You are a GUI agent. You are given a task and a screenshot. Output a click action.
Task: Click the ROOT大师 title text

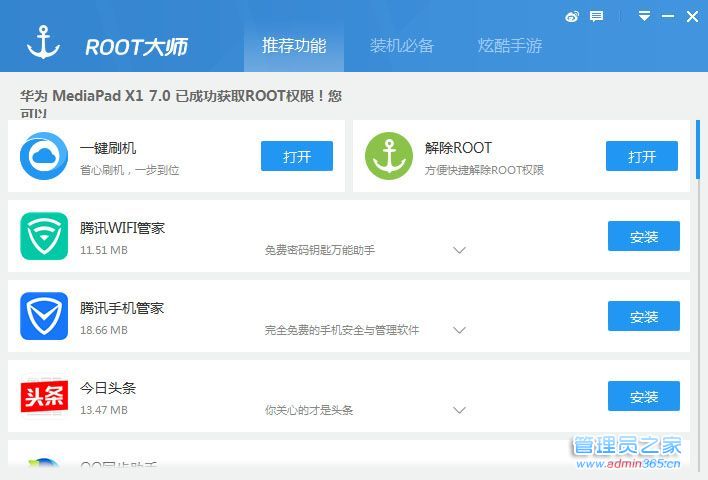tap(136, 47)
